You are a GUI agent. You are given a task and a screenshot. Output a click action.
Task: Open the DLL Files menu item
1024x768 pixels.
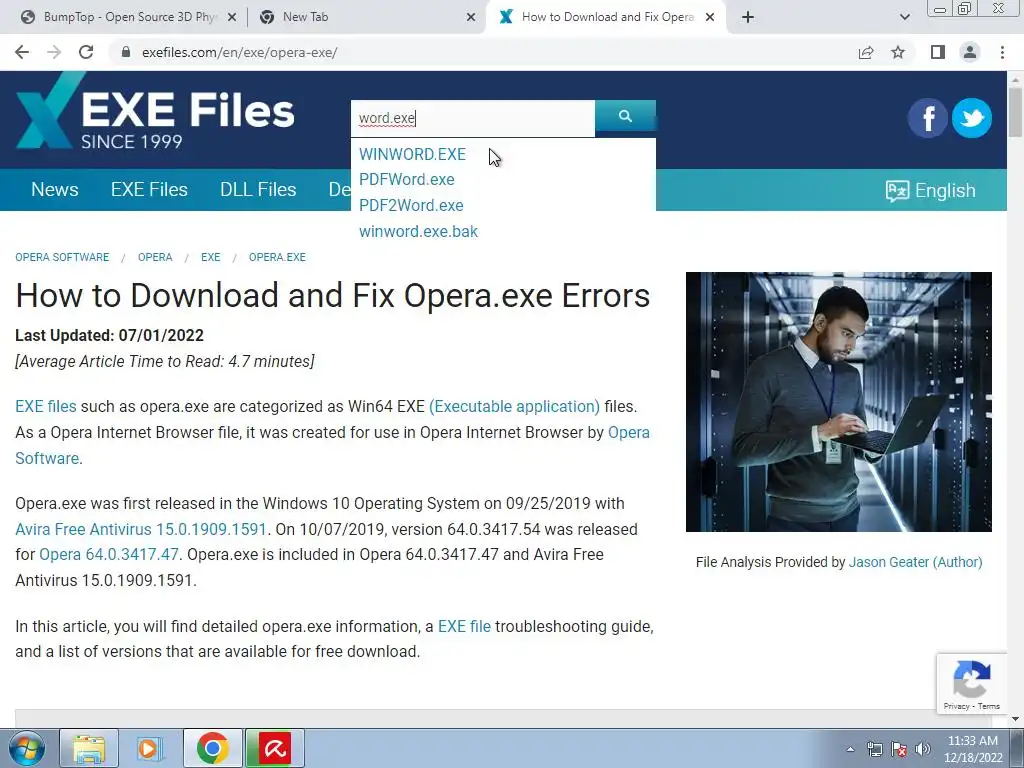[x=258, y=189]
